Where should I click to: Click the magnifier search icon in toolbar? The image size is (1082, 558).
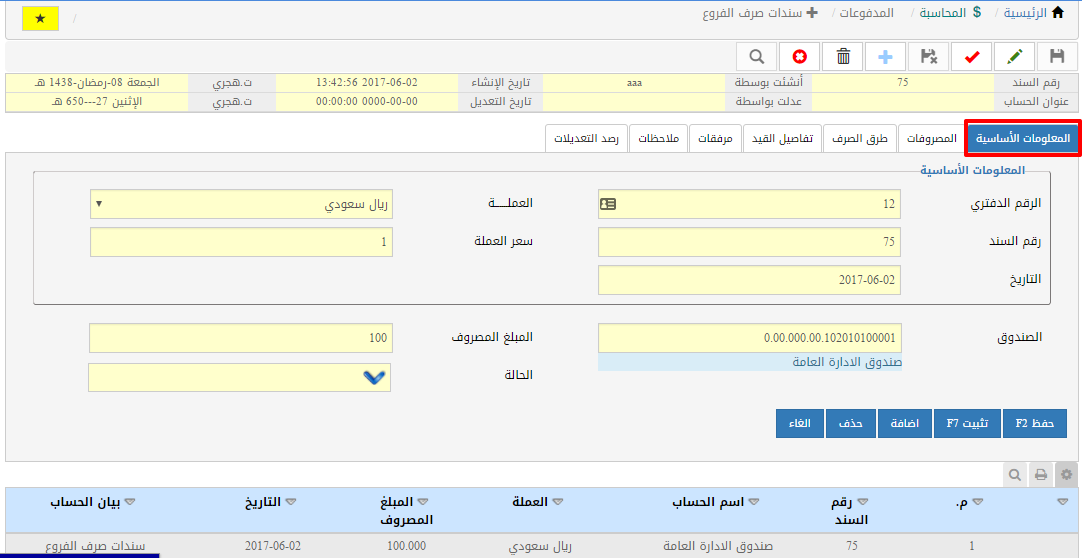coord(757,56)
